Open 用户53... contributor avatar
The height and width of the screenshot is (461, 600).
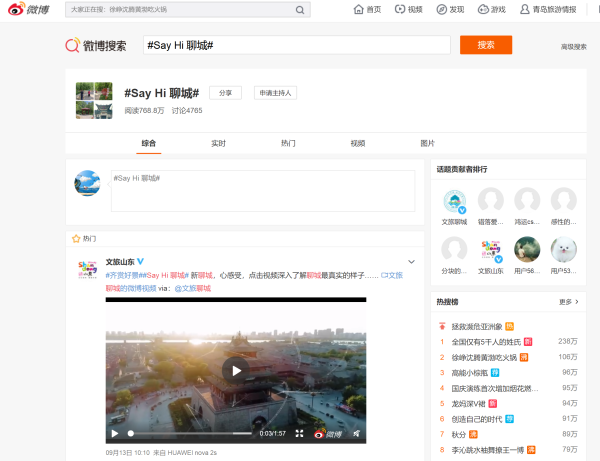[x=564, y=249]
